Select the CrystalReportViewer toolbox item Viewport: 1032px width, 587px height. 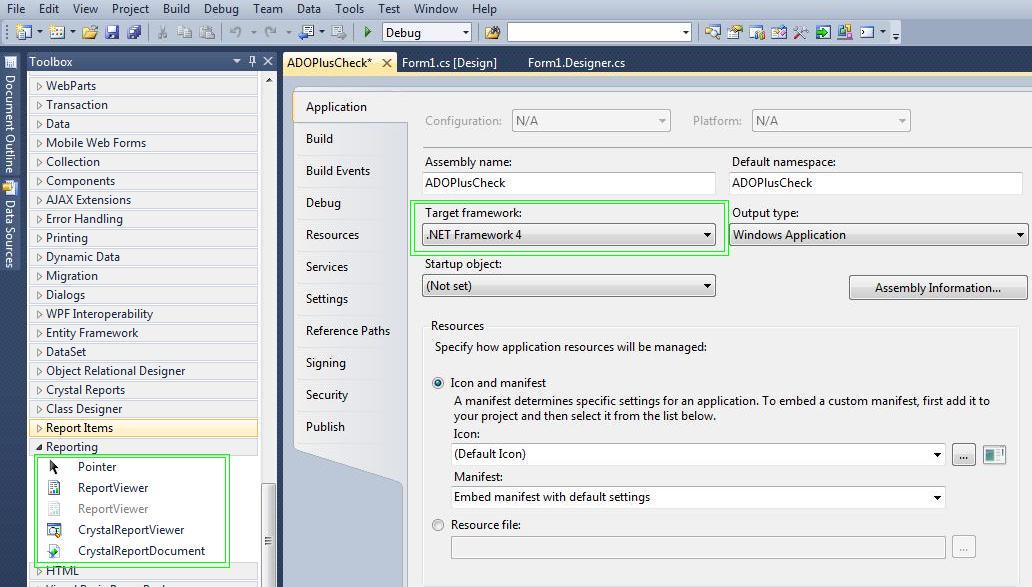(131, 530)
